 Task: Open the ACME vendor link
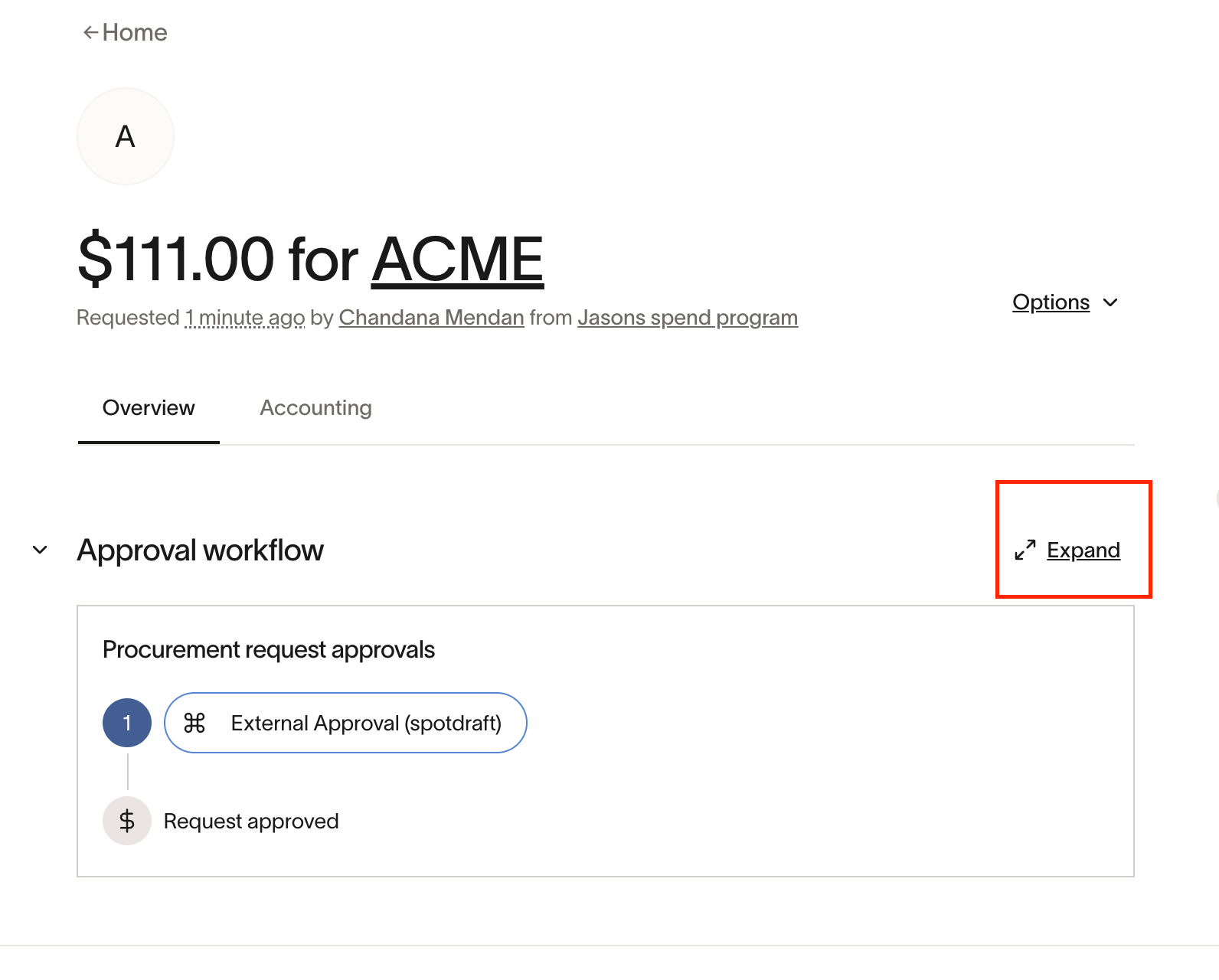point(457,259)
